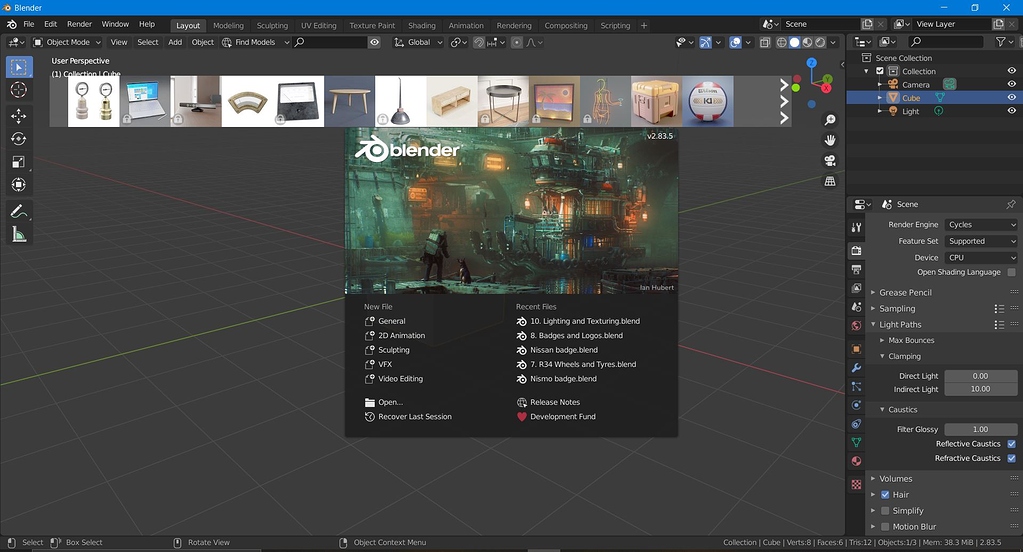Adjust the Indirect Light value field

[x=980, y=389]
